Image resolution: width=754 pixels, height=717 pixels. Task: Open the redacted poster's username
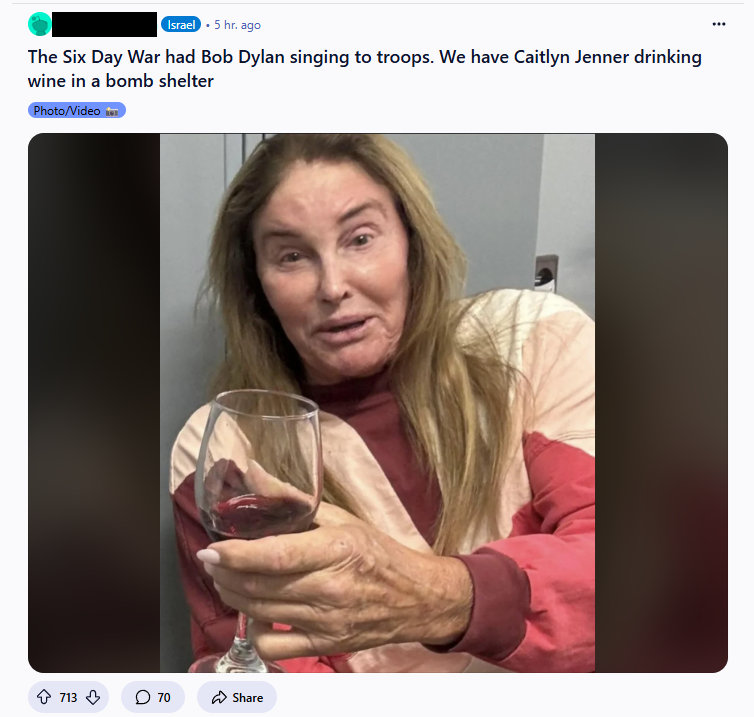click(104, 24)
